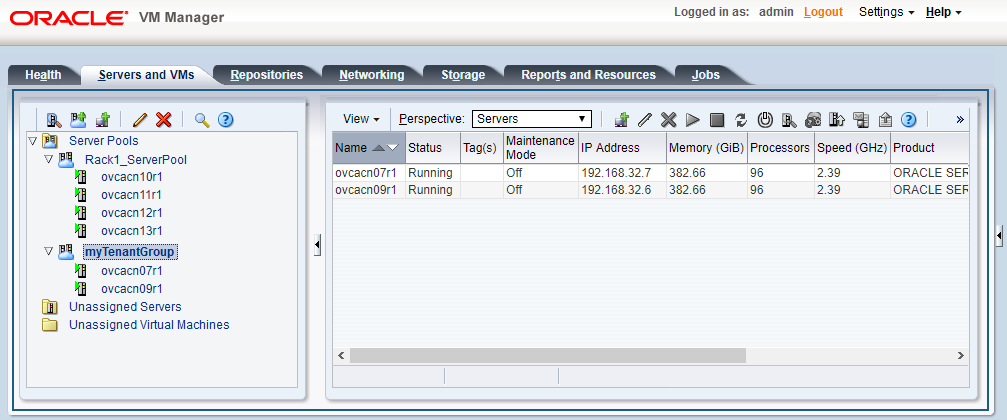Collapse the myTenantGroup tree node
The height and width of the screenshot is (420, 1007).
tap(48, 252)
